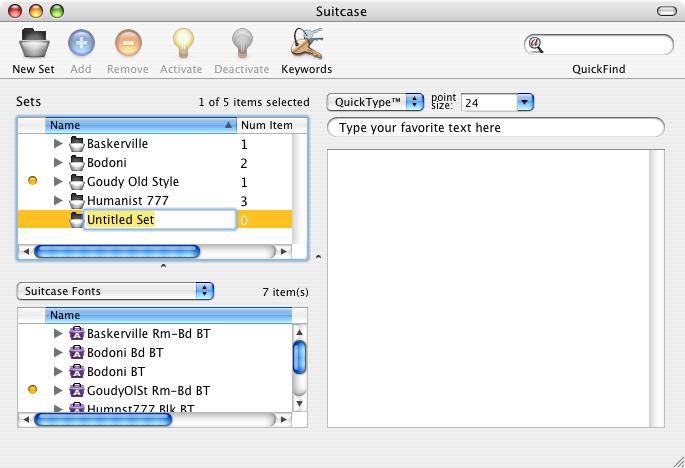Click the Bodoni BT suitcase icon
685x468 pixels.
[76, 371]
